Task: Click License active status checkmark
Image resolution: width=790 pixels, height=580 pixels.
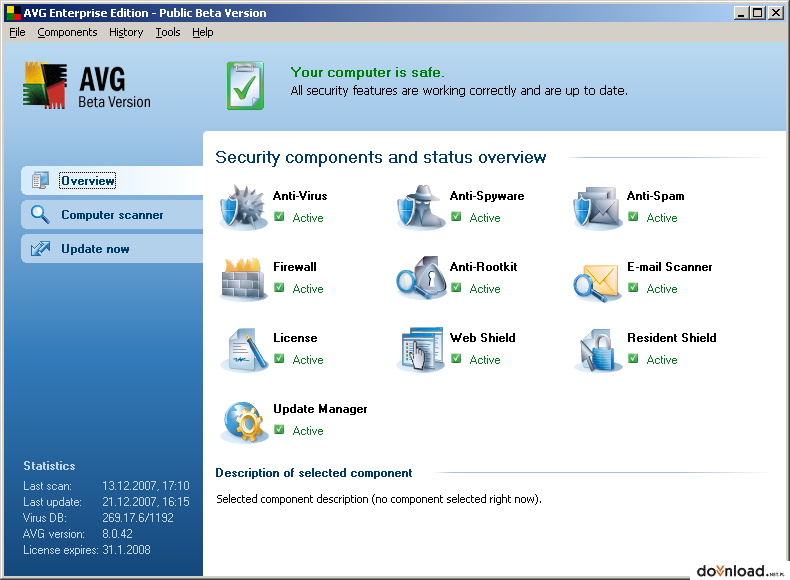Action: pyautogui.click(x=279, y=359)
